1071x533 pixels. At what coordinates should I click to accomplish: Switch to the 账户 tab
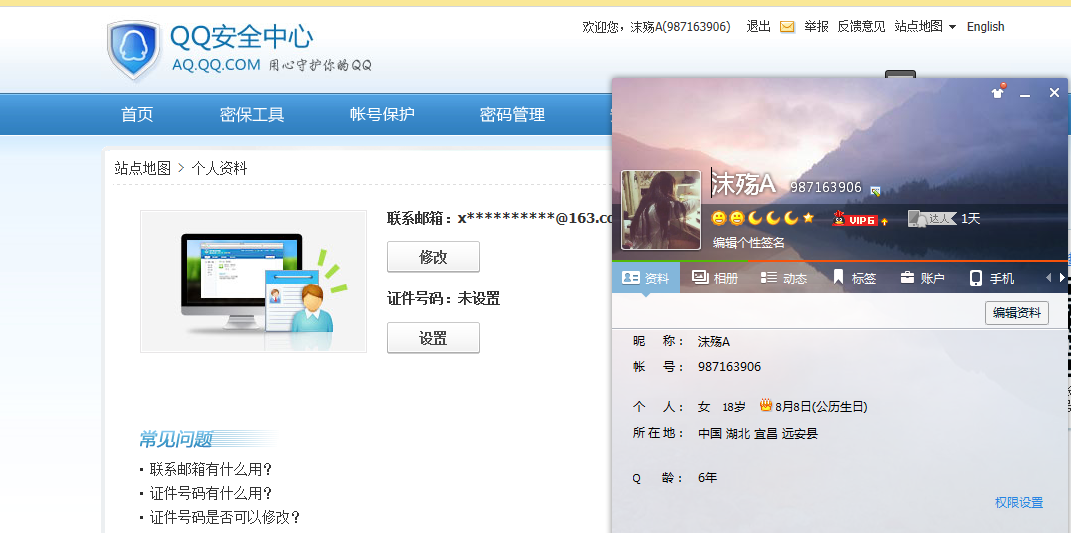click(922, 278)
